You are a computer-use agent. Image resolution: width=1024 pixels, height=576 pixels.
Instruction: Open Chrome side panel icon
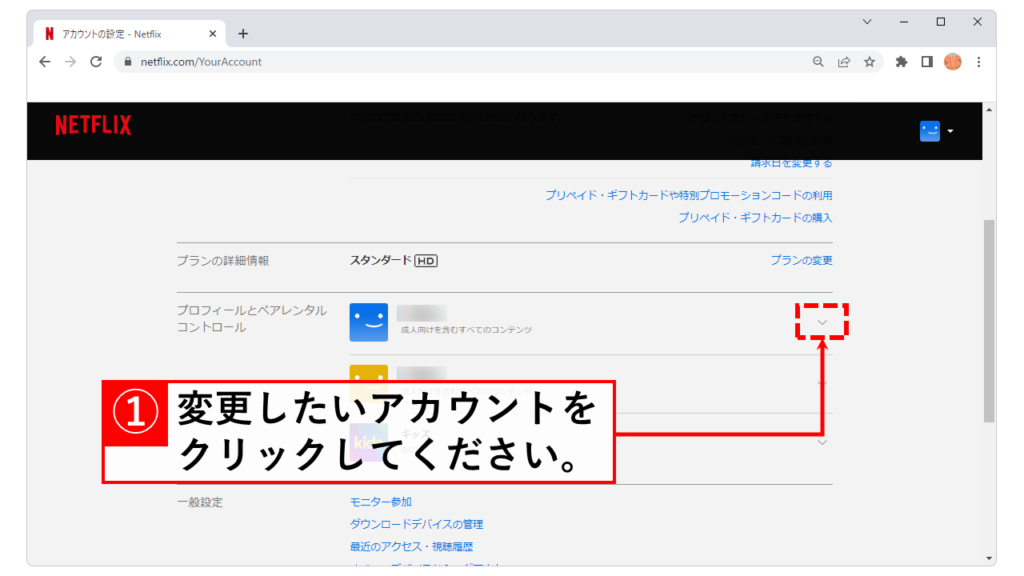click(x=927, y=62)
